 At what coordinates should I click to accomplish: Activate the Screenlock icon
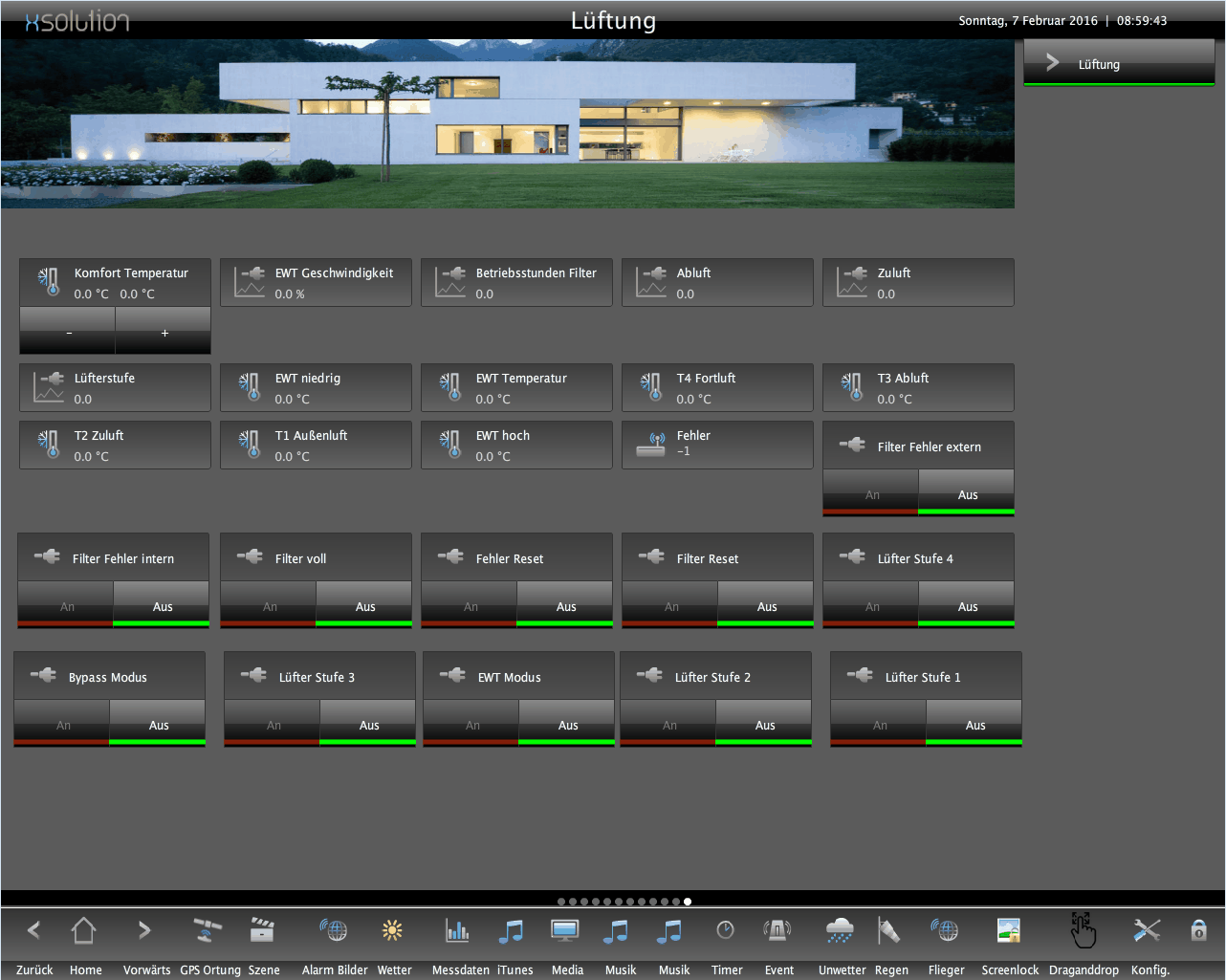click(1009, 930)
